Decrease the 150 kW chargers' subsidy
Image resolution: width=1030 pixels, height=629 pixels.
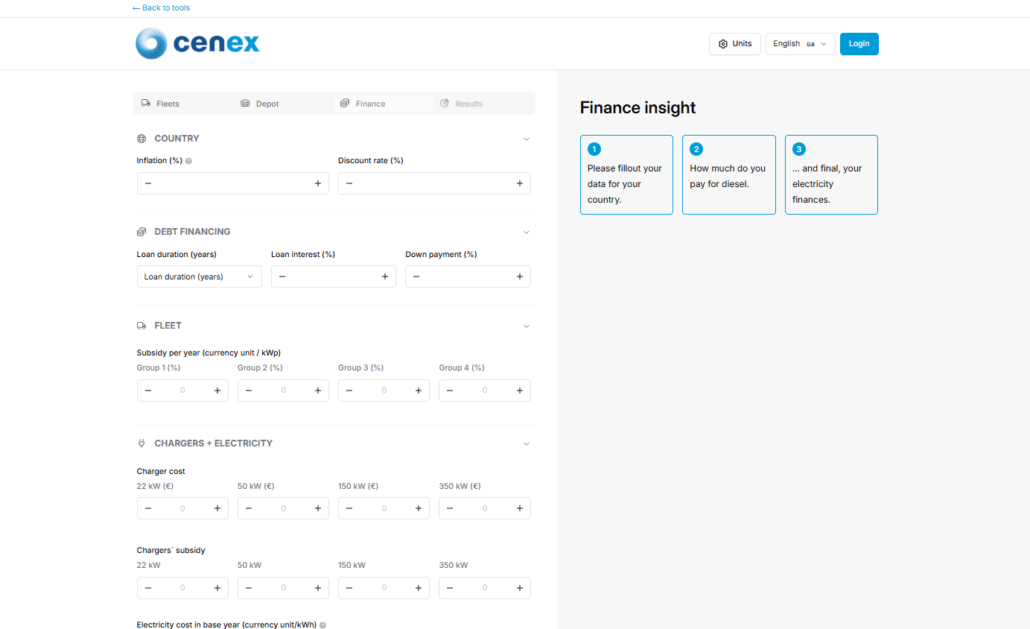pyautogui.click(x=349, y=588)
